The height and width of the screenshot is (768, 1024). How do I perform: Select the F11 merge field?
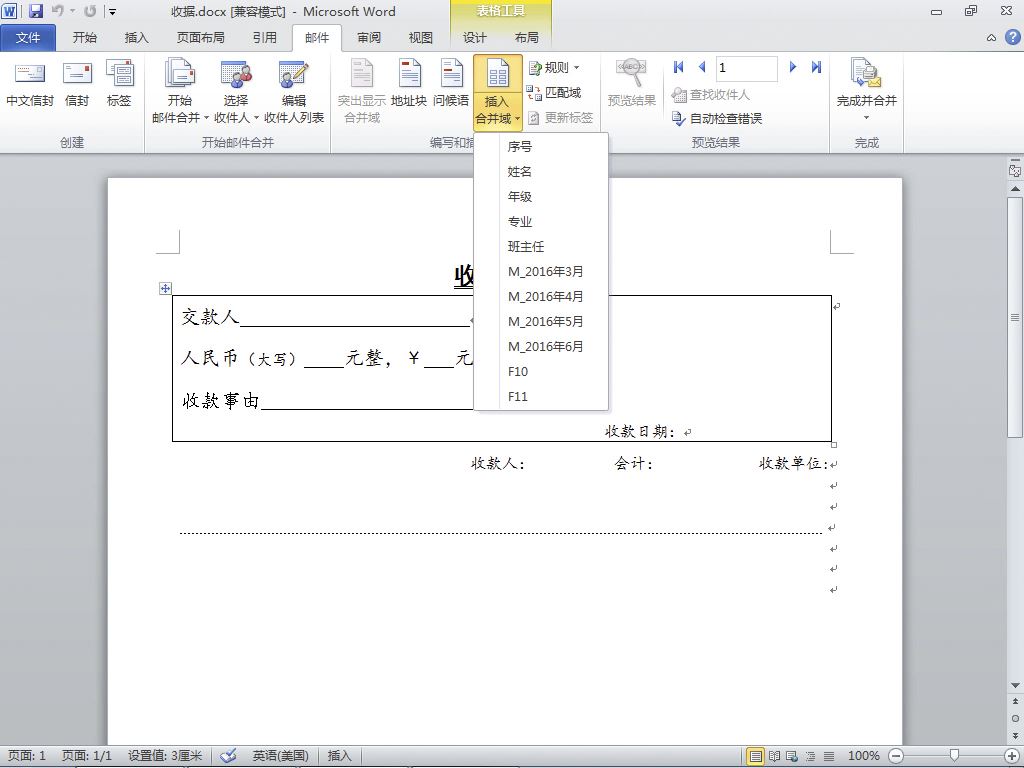click(x=541, y=396)
